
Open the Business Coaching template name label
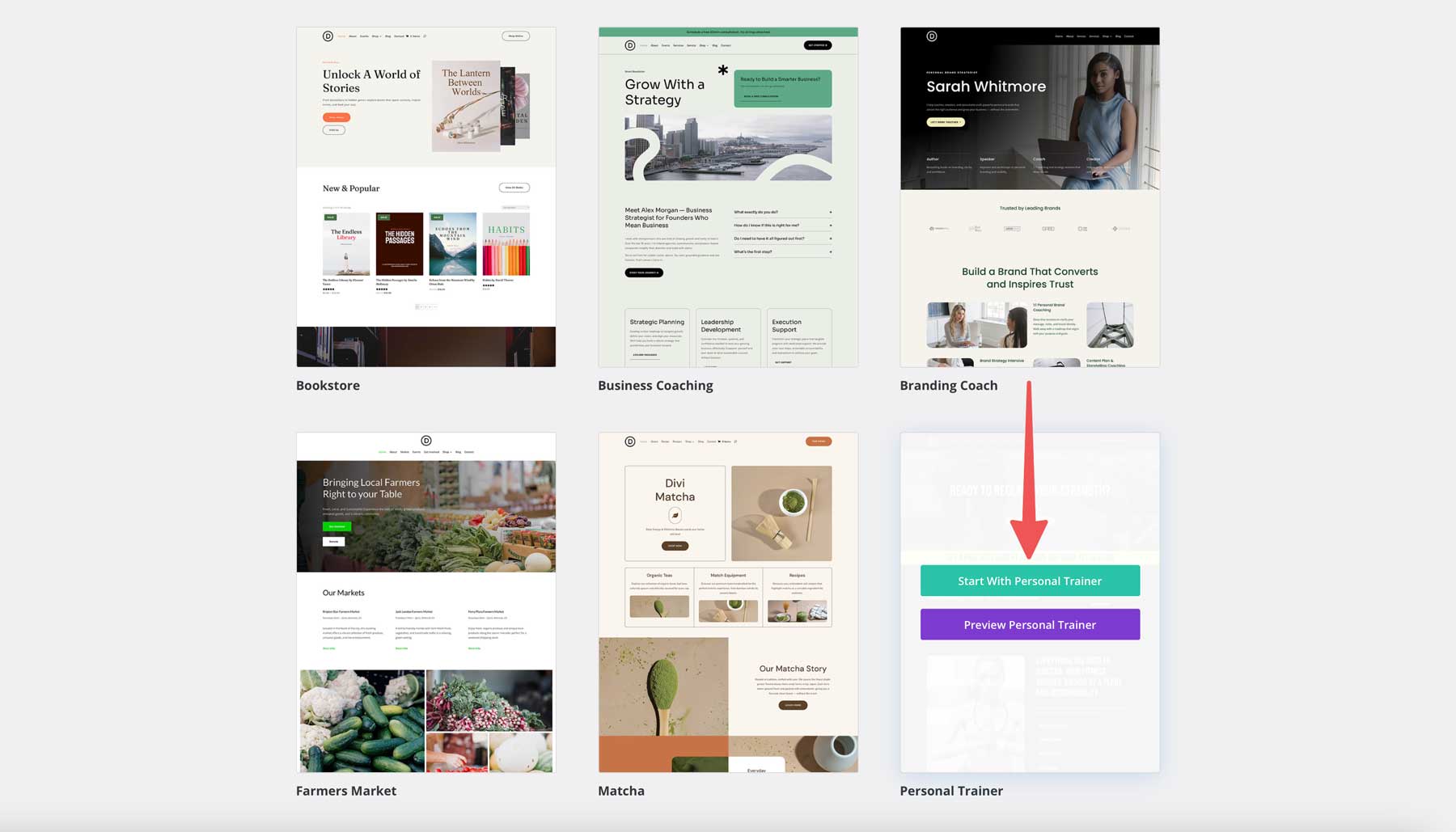click(655, 386)
